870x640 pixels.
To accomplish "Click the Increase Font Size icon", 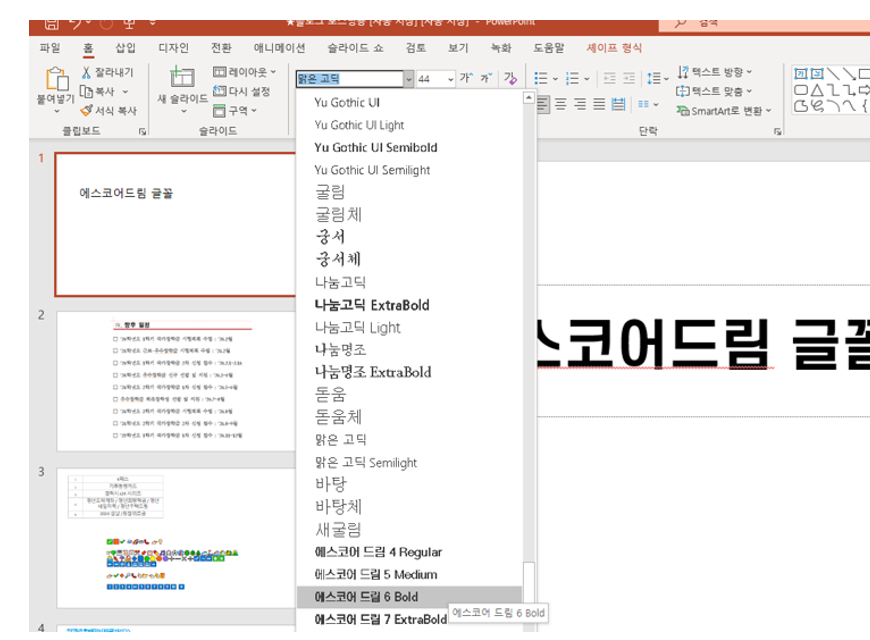I will (467, 77).
